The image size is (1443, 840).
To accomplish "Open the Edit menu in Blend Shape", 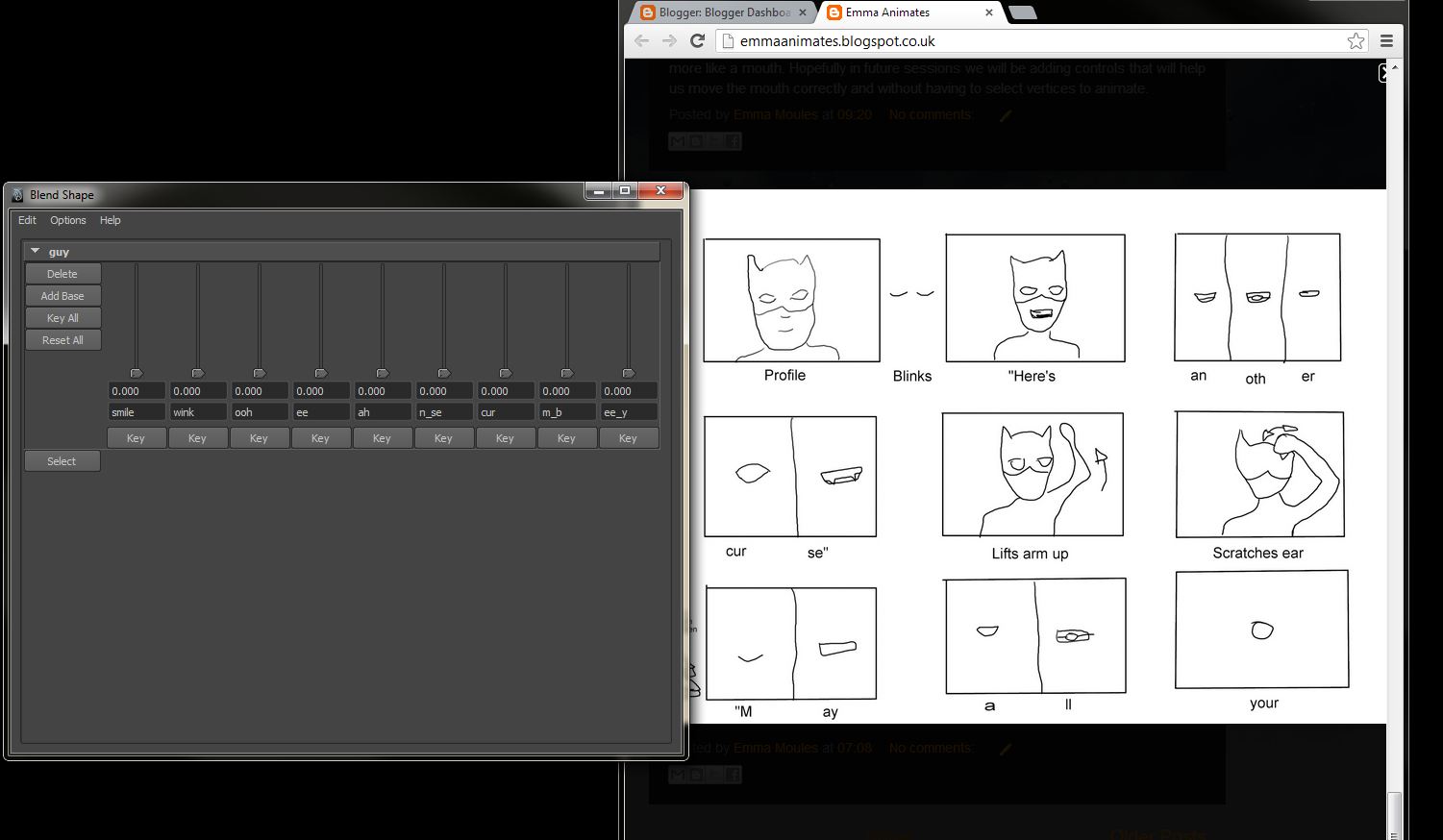I will 27,220.
